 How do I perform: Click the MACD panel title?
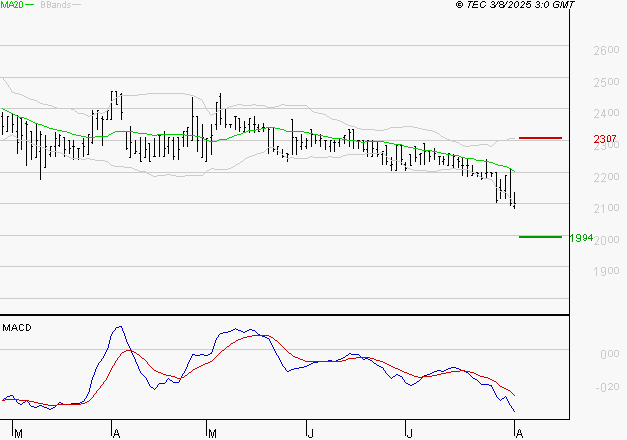click(x=17, y=328)
